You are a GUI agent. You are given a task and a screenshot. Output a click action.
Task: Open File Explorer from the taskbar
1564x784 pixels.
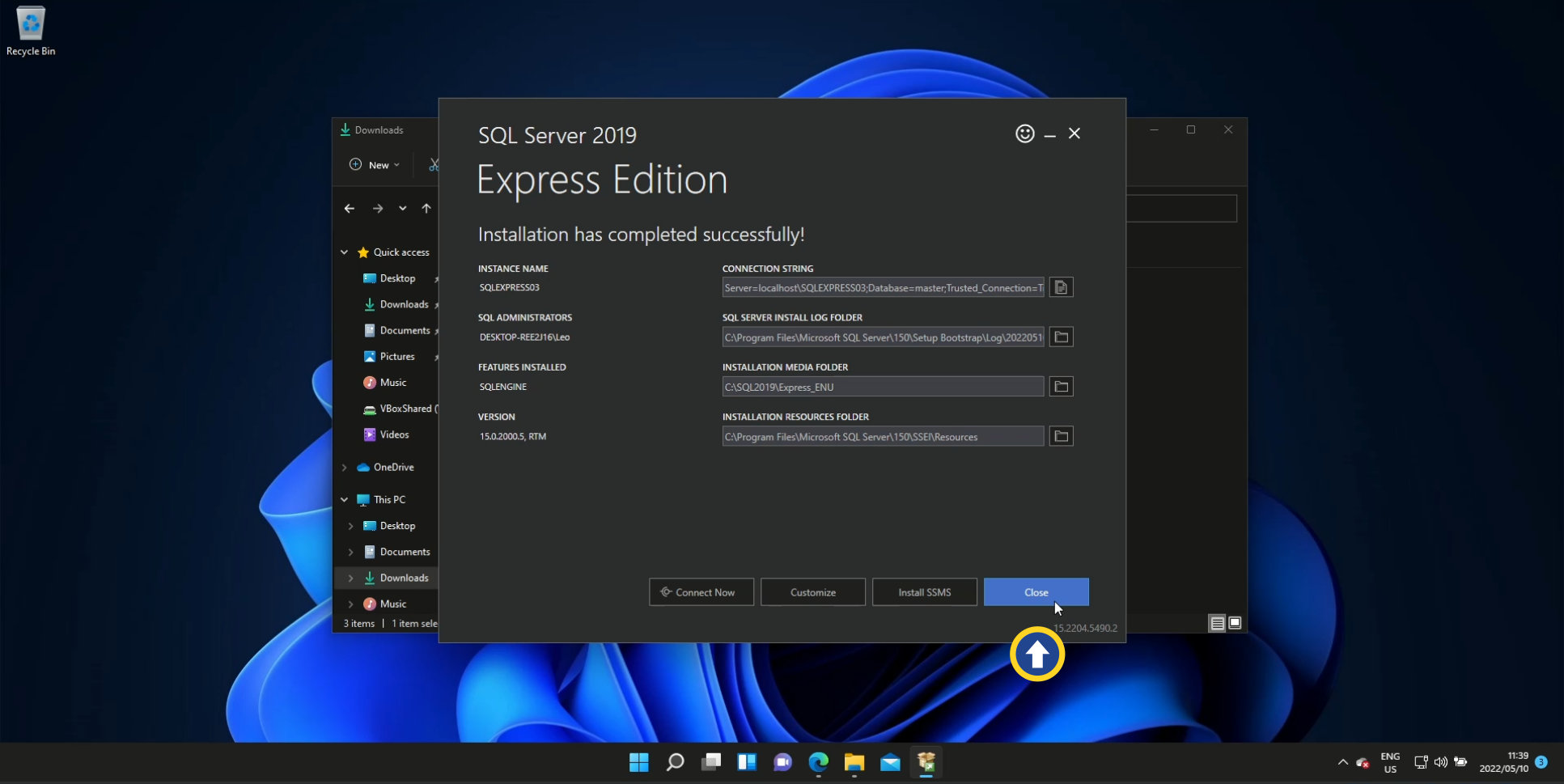854,762
